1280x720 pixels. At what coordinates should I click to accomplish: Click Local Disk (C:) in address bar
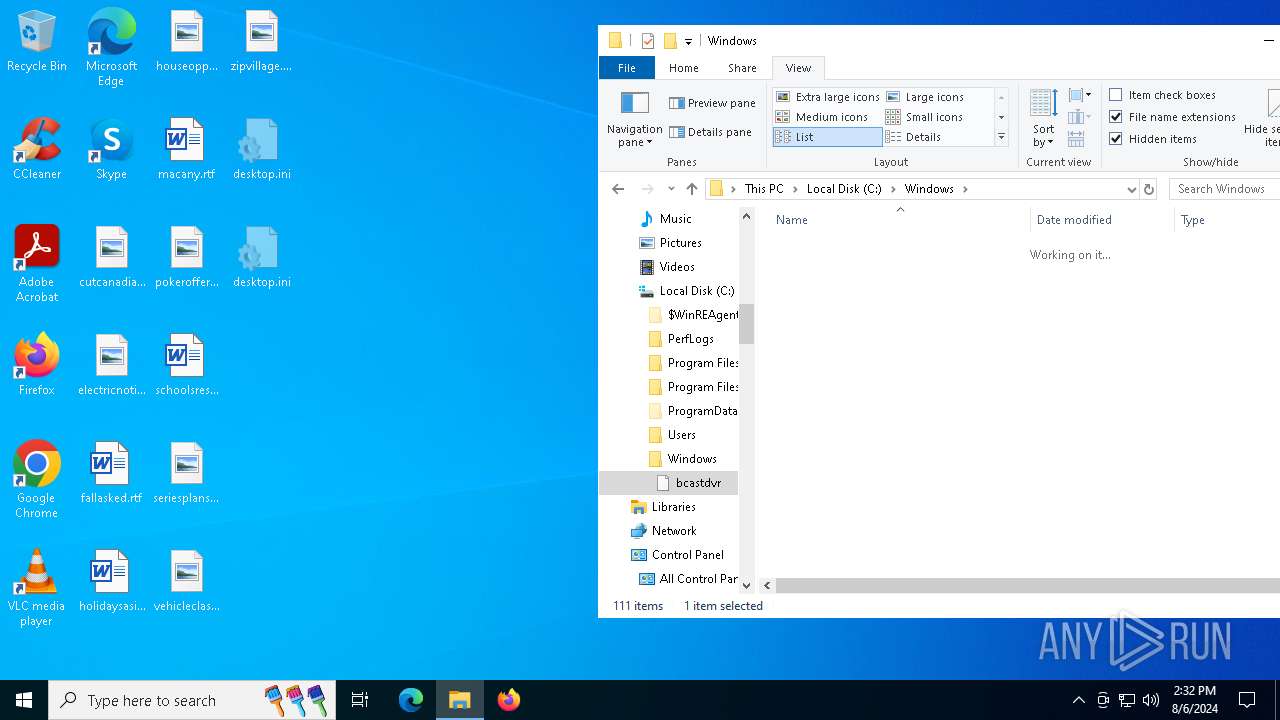click(x=844, y=189)
